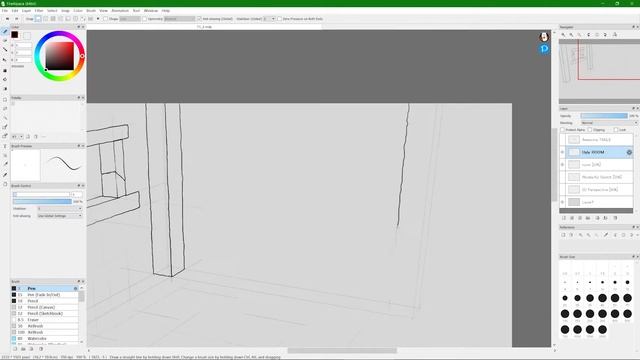
Task: Open the Blending mode dropdown
Action: point(609,123)
